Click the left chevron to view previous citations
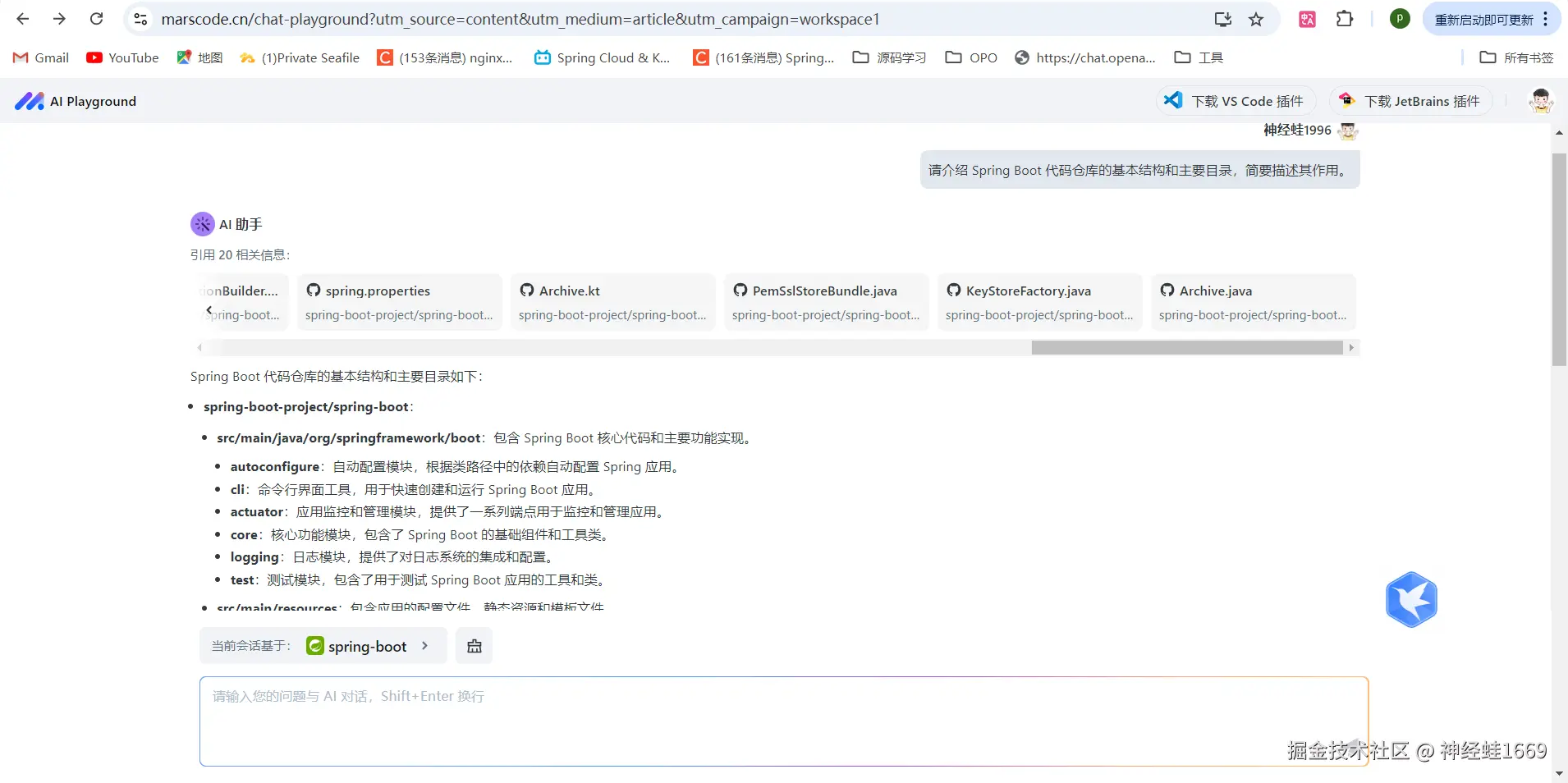1568x783 pixels. pyautogui.click(x=210, y=309)
